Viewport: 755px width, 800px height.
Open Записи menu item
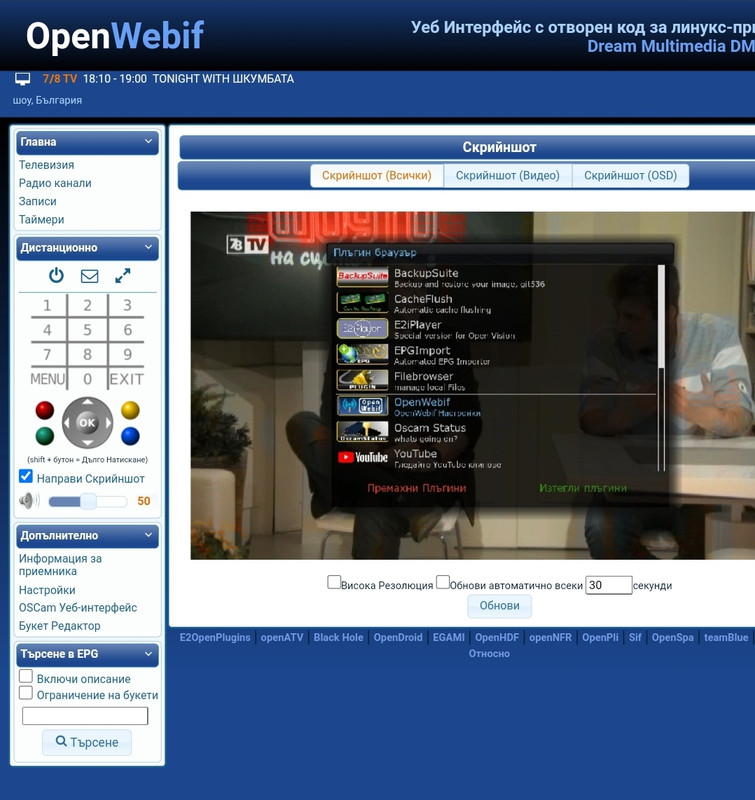(x=38, y=202)
